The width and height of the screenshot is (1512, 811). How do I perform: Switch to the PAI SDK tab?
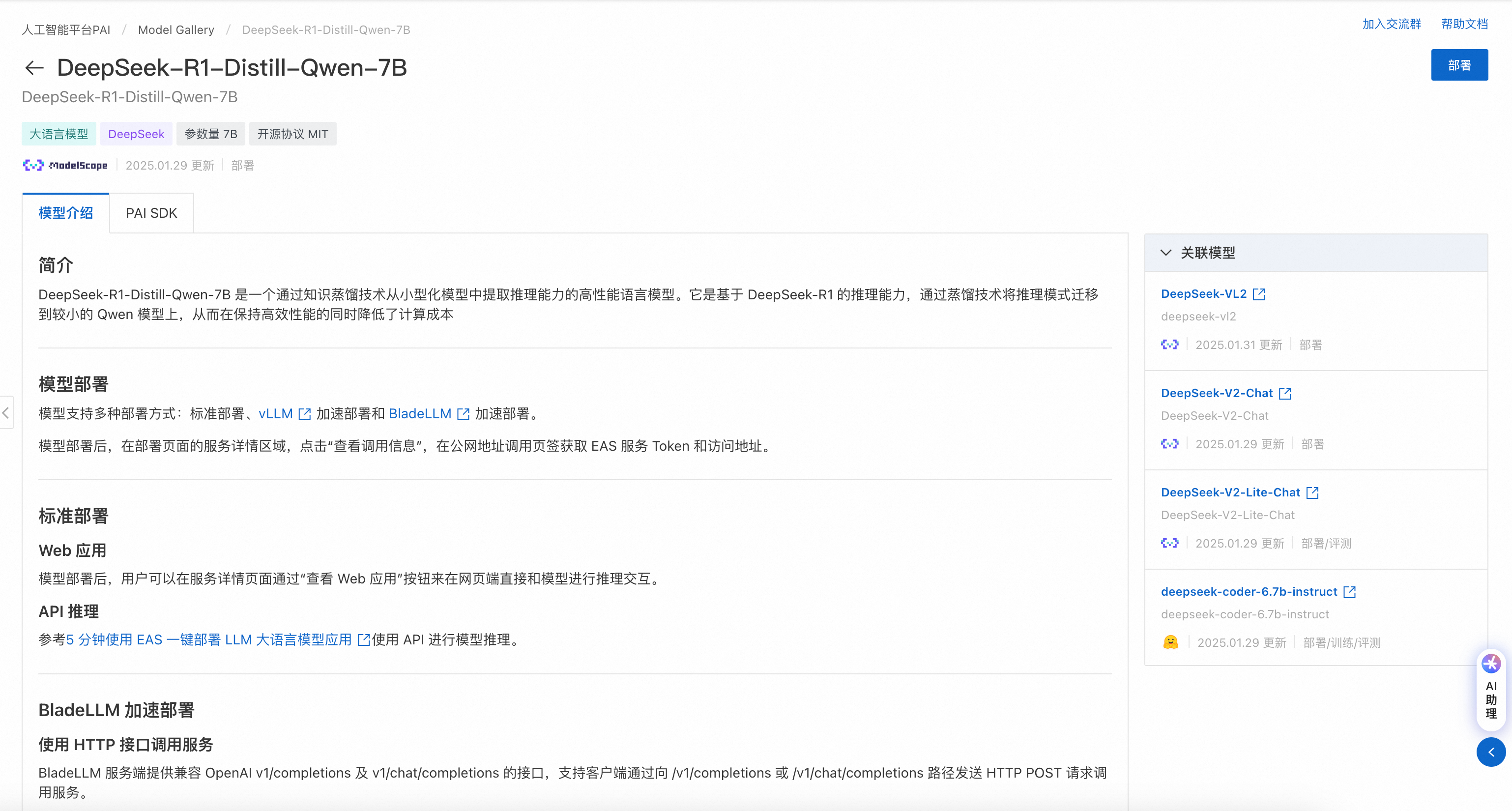(x=151, y=213)
